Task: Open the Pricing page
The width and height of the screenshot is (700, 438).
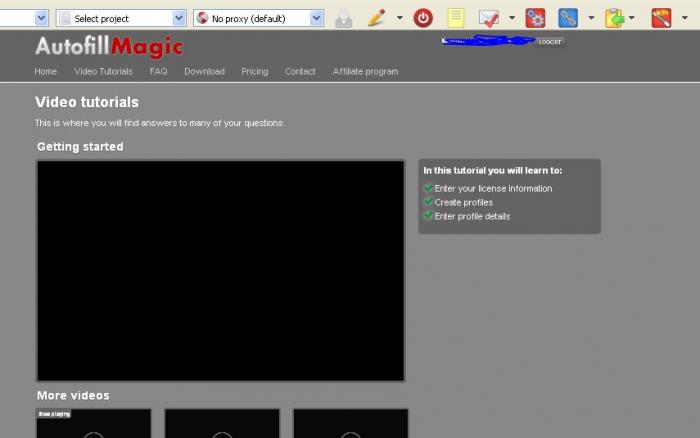Action: coord(254,71)
